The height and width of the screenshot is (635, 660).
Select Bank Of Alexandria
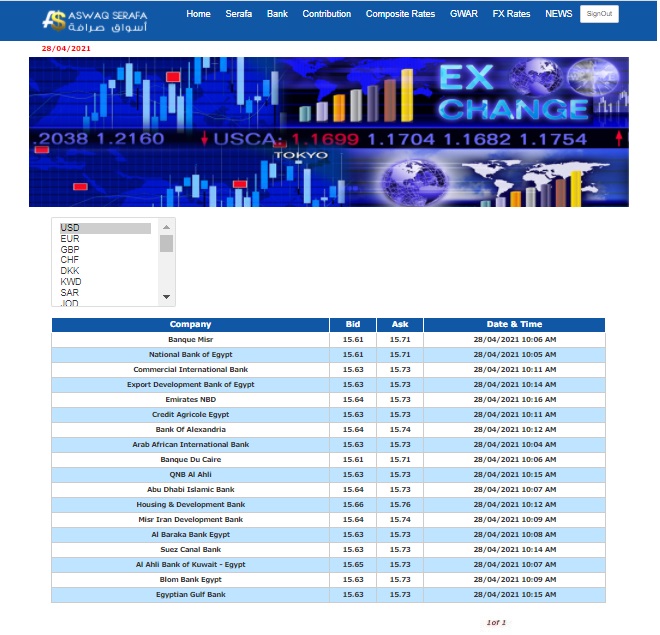[191, 430]
